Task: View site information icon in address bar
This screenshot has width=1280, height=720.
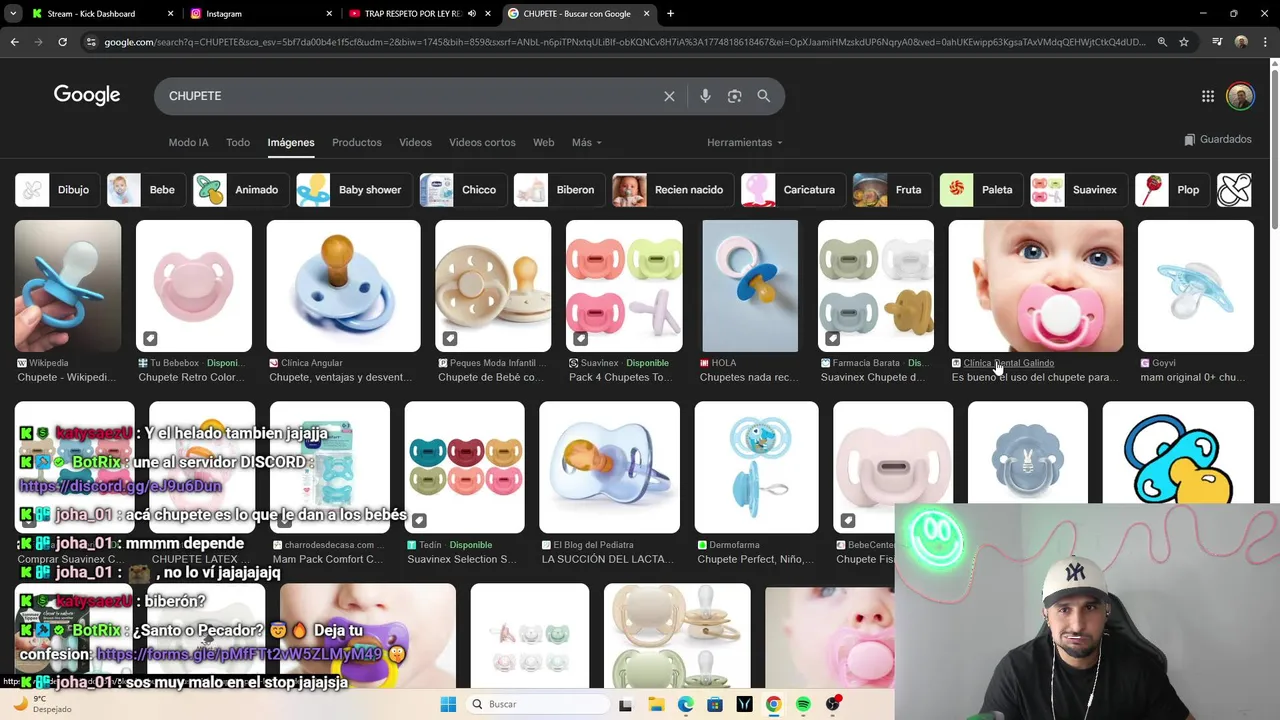Action: pos(91,42)
